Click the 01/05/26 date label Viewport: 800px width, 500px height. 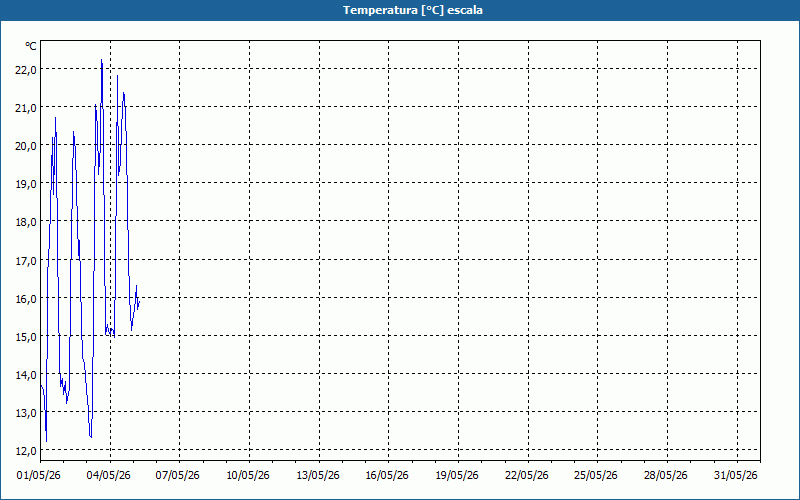point(39,476)
